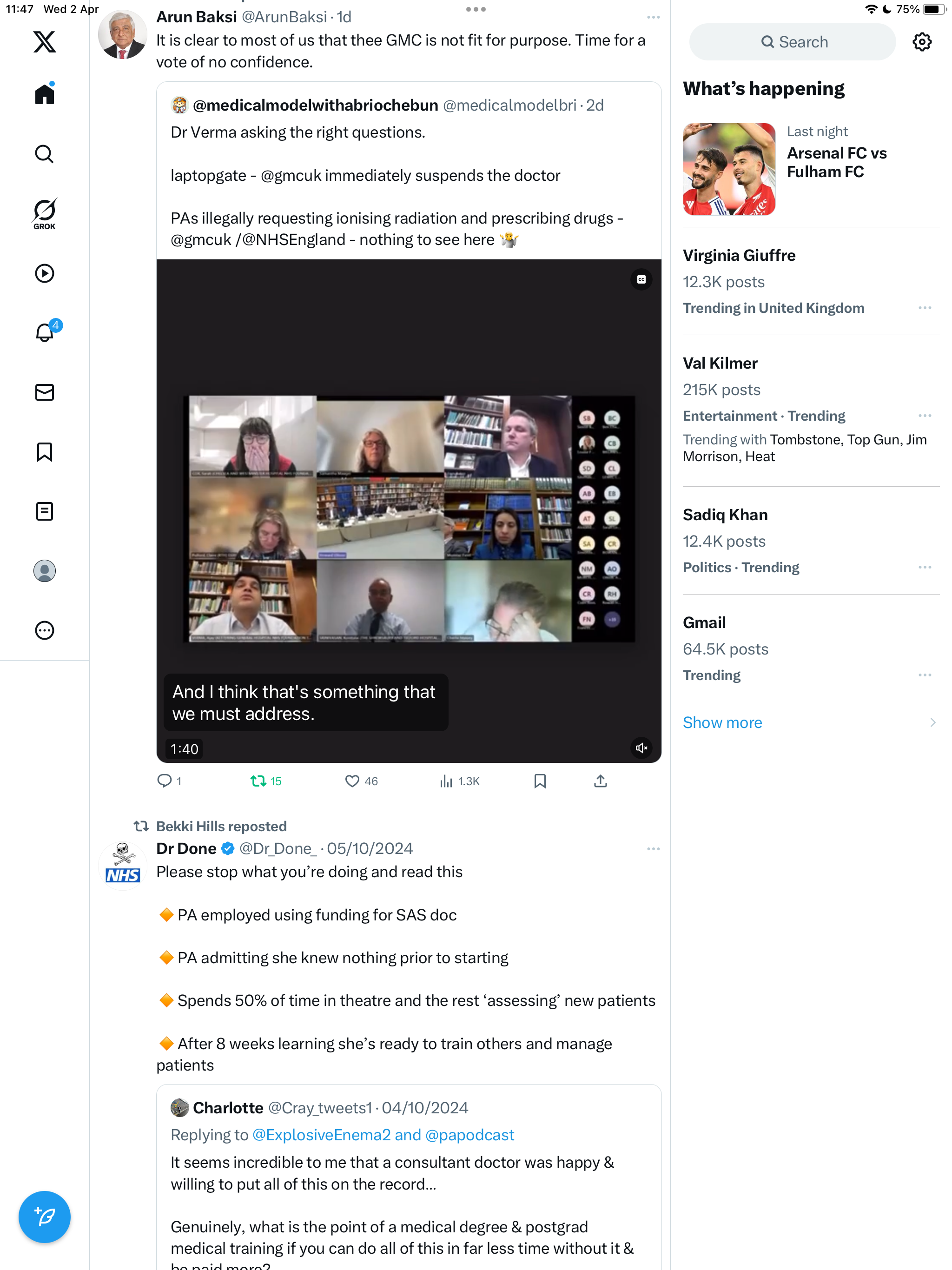952x1270 pixels.
Task: Open the Lists item in the sidebar
Action: coord(44,511)
